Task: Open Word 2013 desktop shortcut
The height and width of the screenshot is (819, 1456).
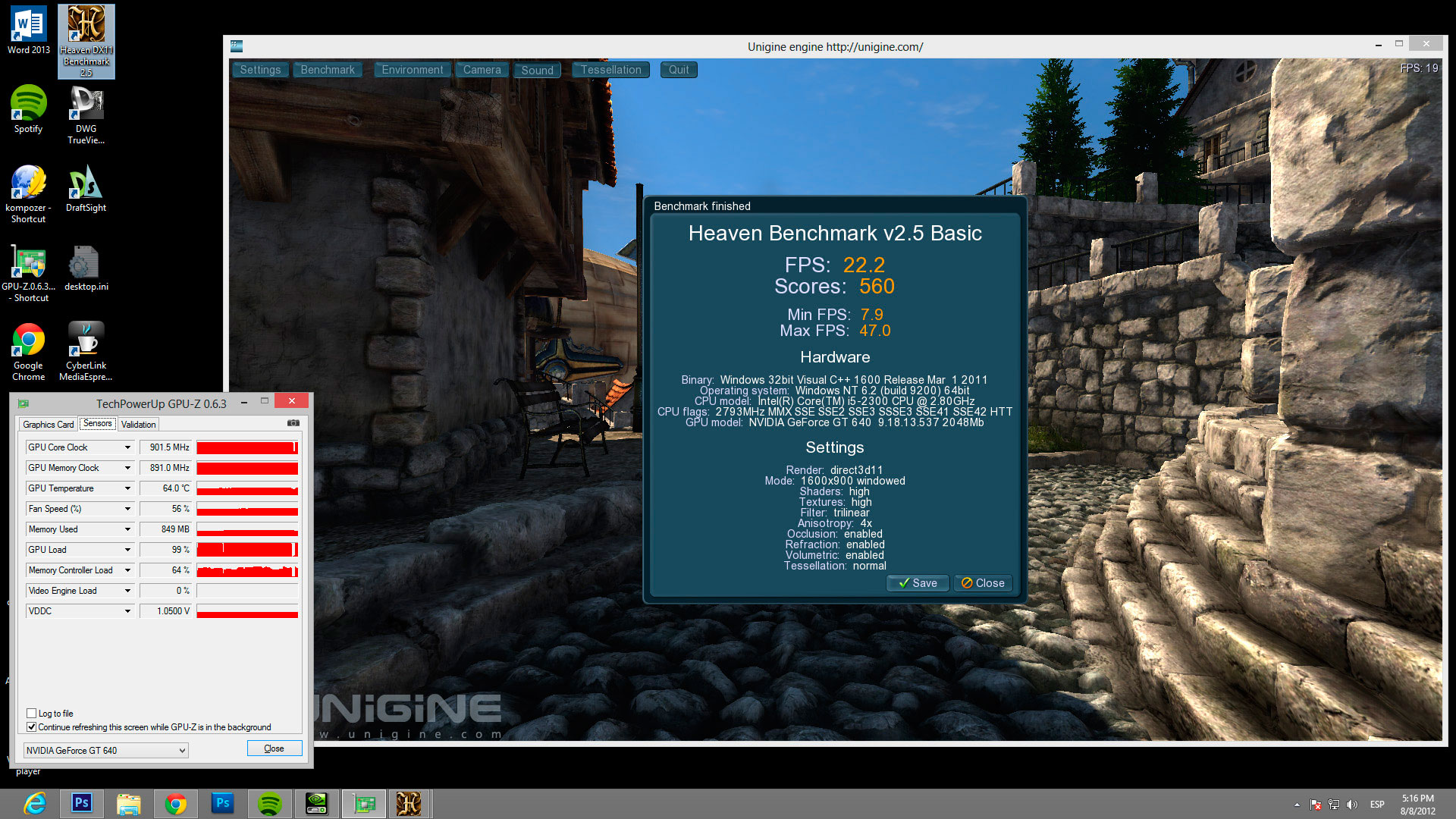Action: coord(29,30)
